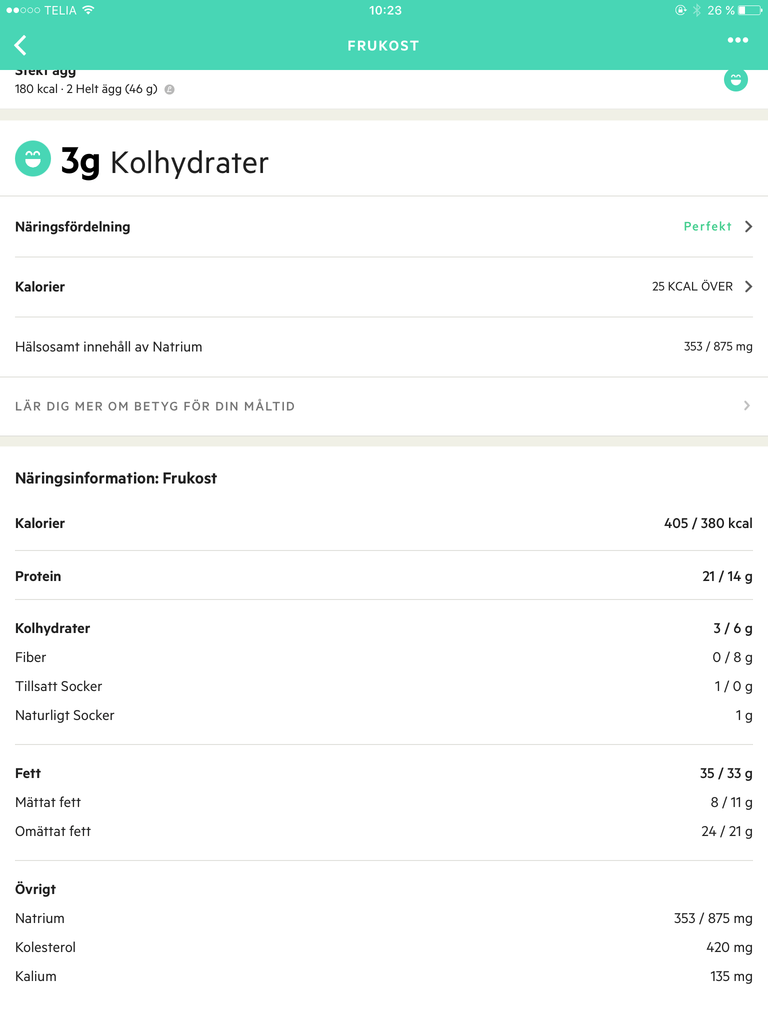The image size is (768, 1024).
Task: Tap the green smiley next to egg item
Action: (x=735, y=80)
